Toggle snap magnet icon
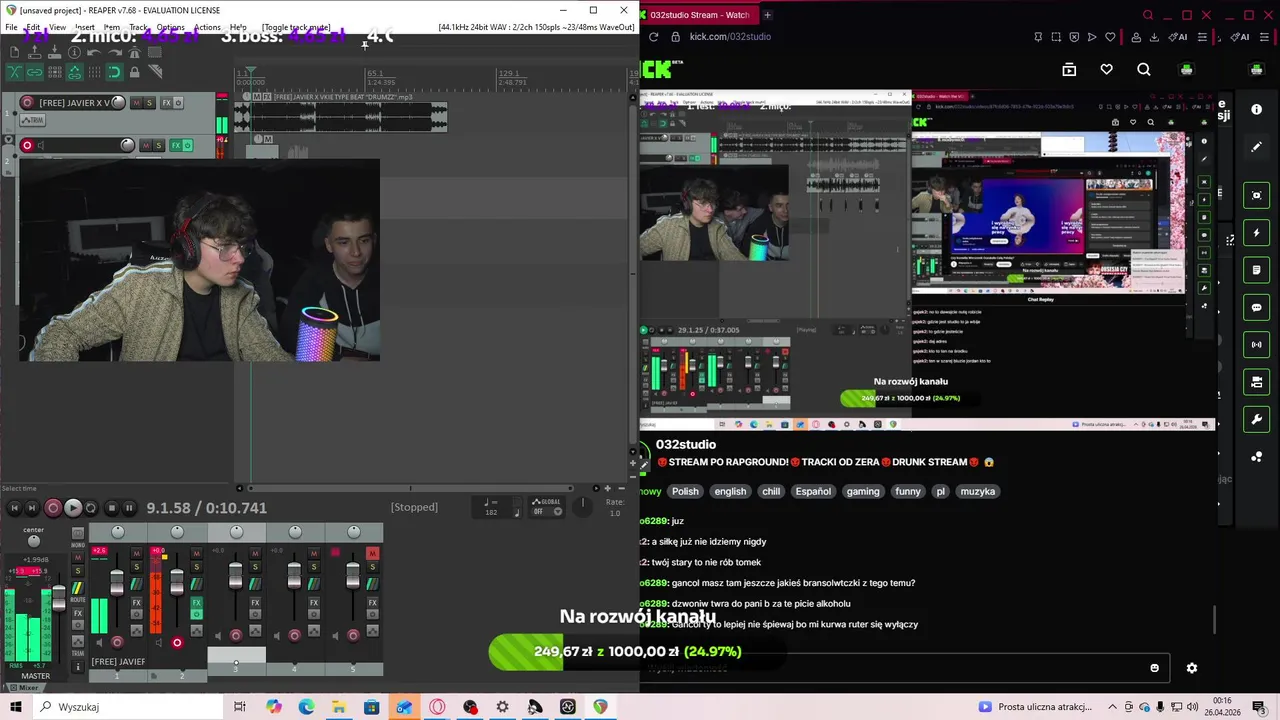Viewport: 1280px width, 720px height. [x=115, y=72]
